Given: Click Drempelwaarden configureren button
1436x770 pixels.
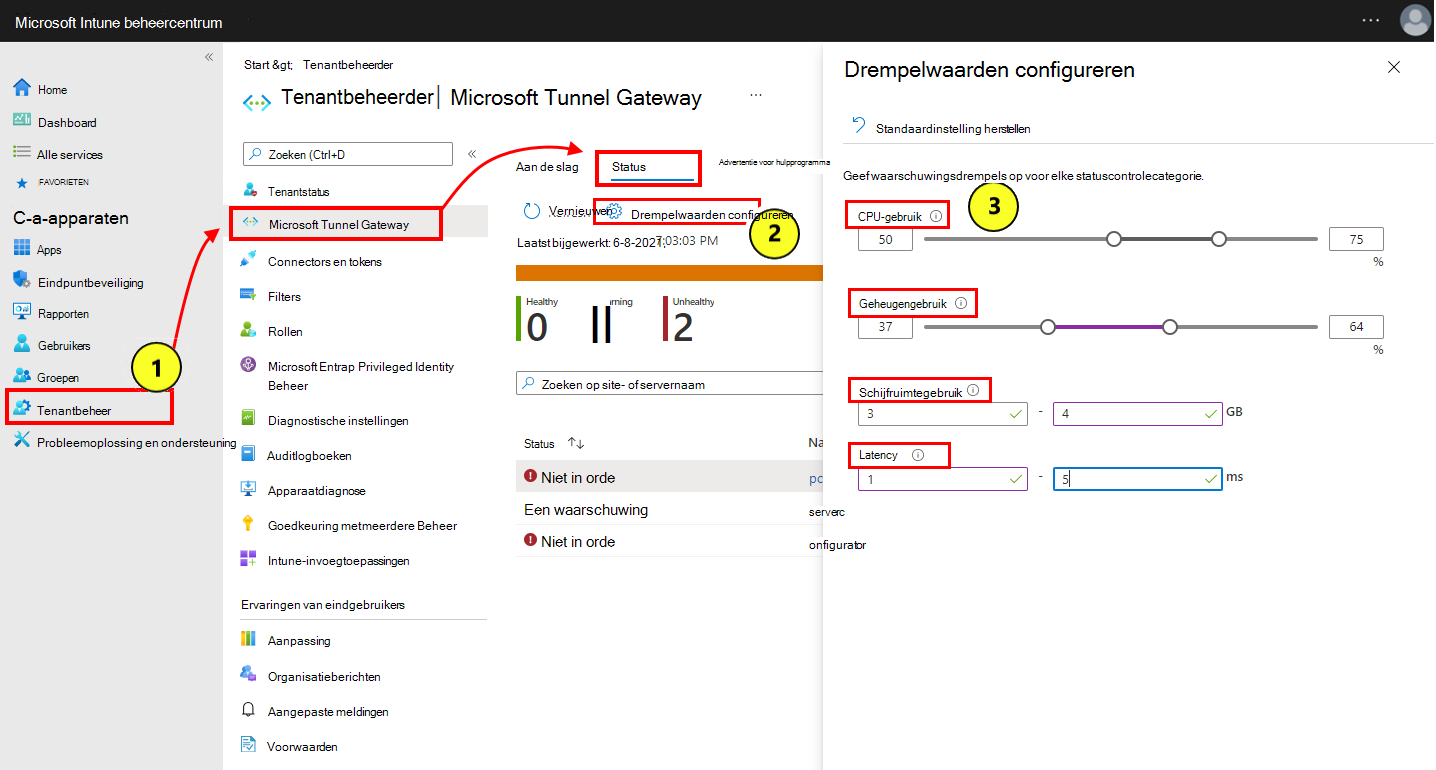Looking at the screenshot, I should (x=701, y=214).
